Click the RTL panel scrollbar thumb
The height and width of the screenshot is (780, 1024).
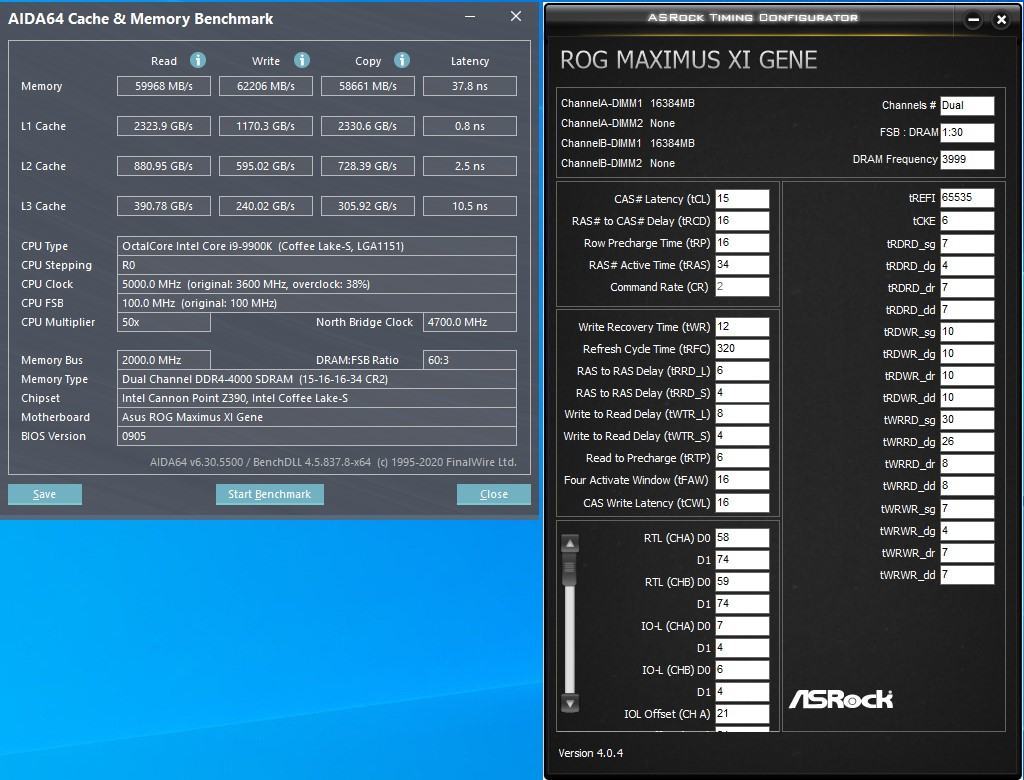(x=570, y=568)
